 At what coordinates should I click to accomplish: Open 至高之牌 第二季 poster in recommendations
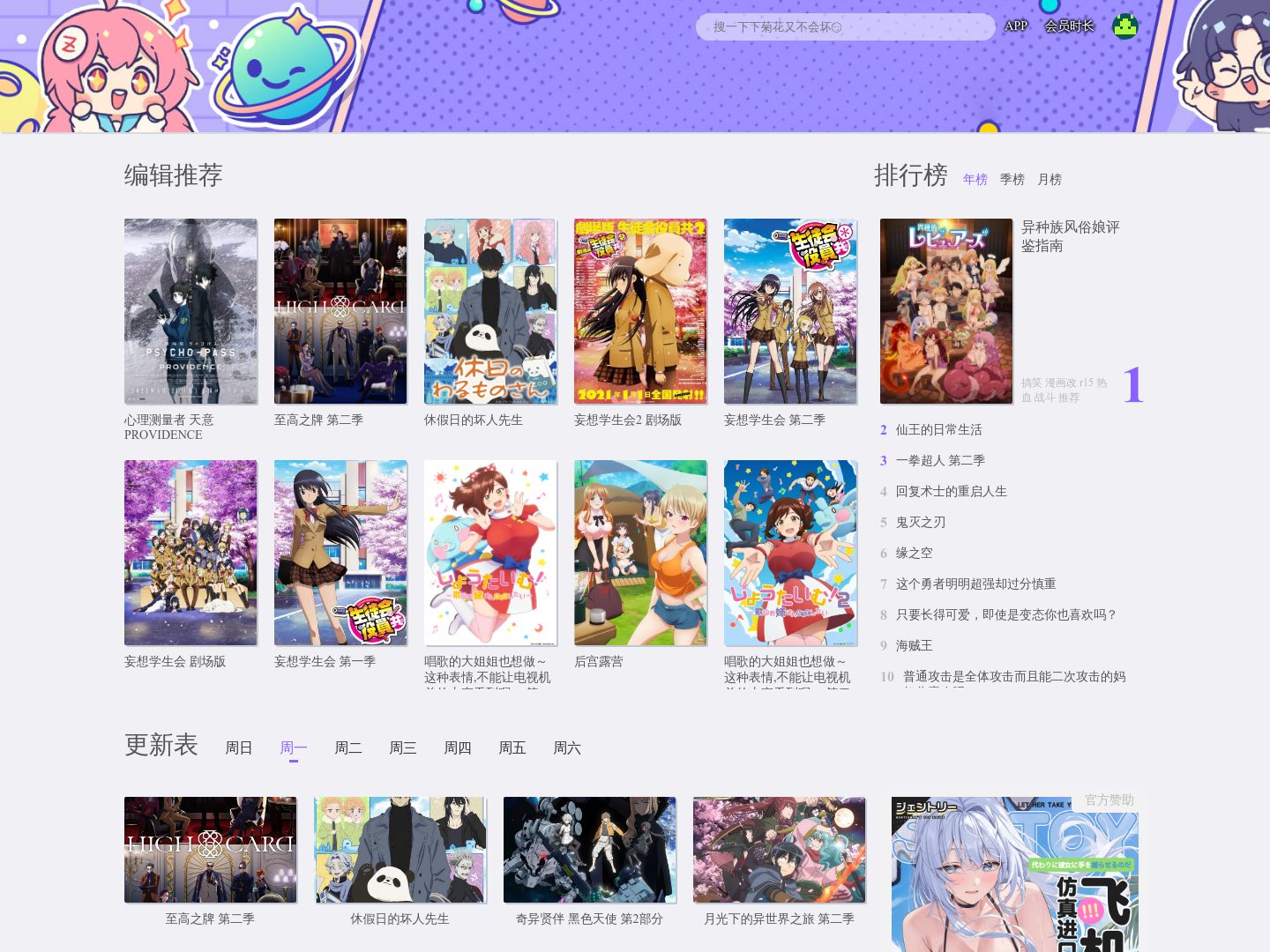click(x=340, y=311)
